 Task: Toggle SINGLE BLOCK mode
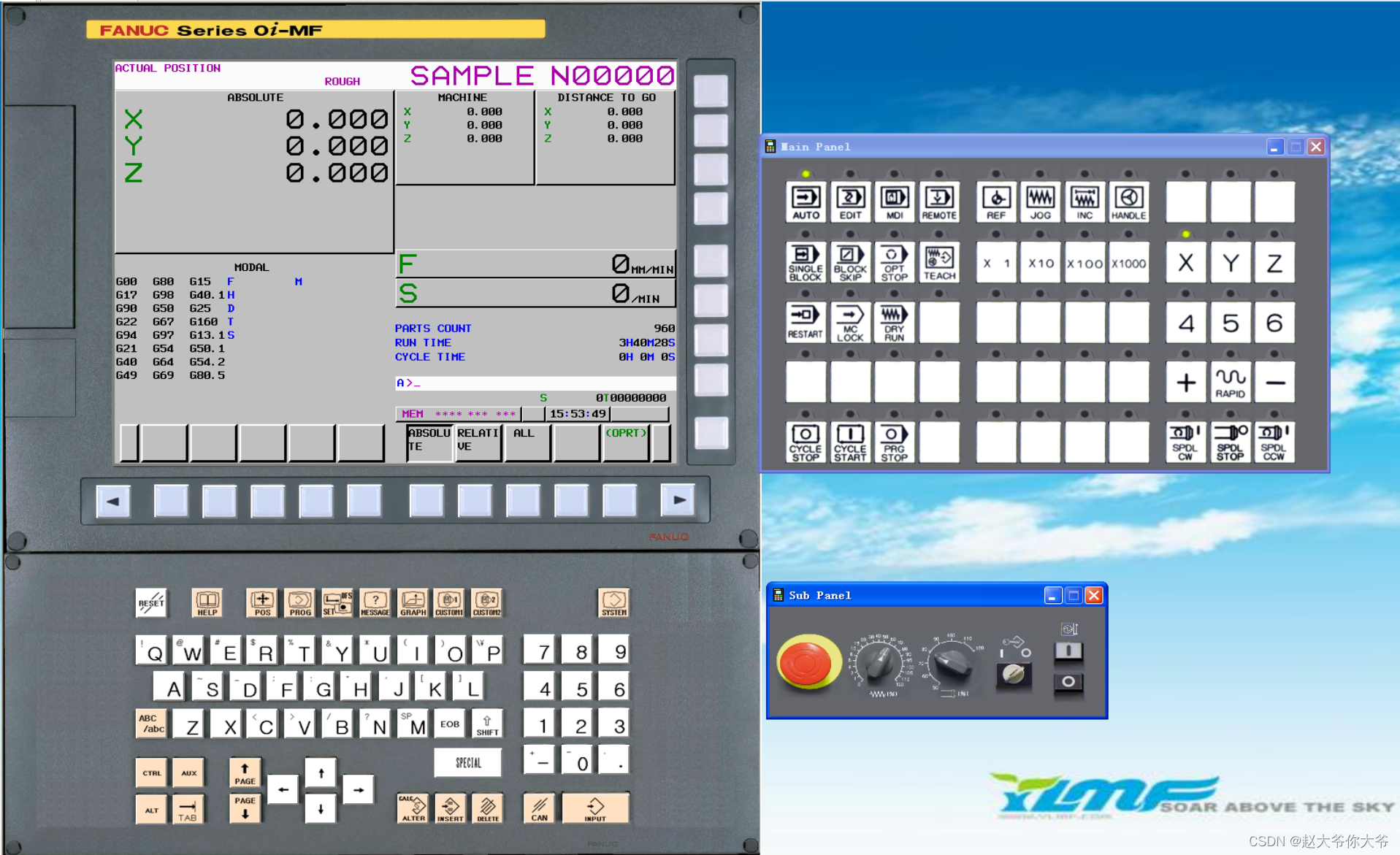[805, 262]
